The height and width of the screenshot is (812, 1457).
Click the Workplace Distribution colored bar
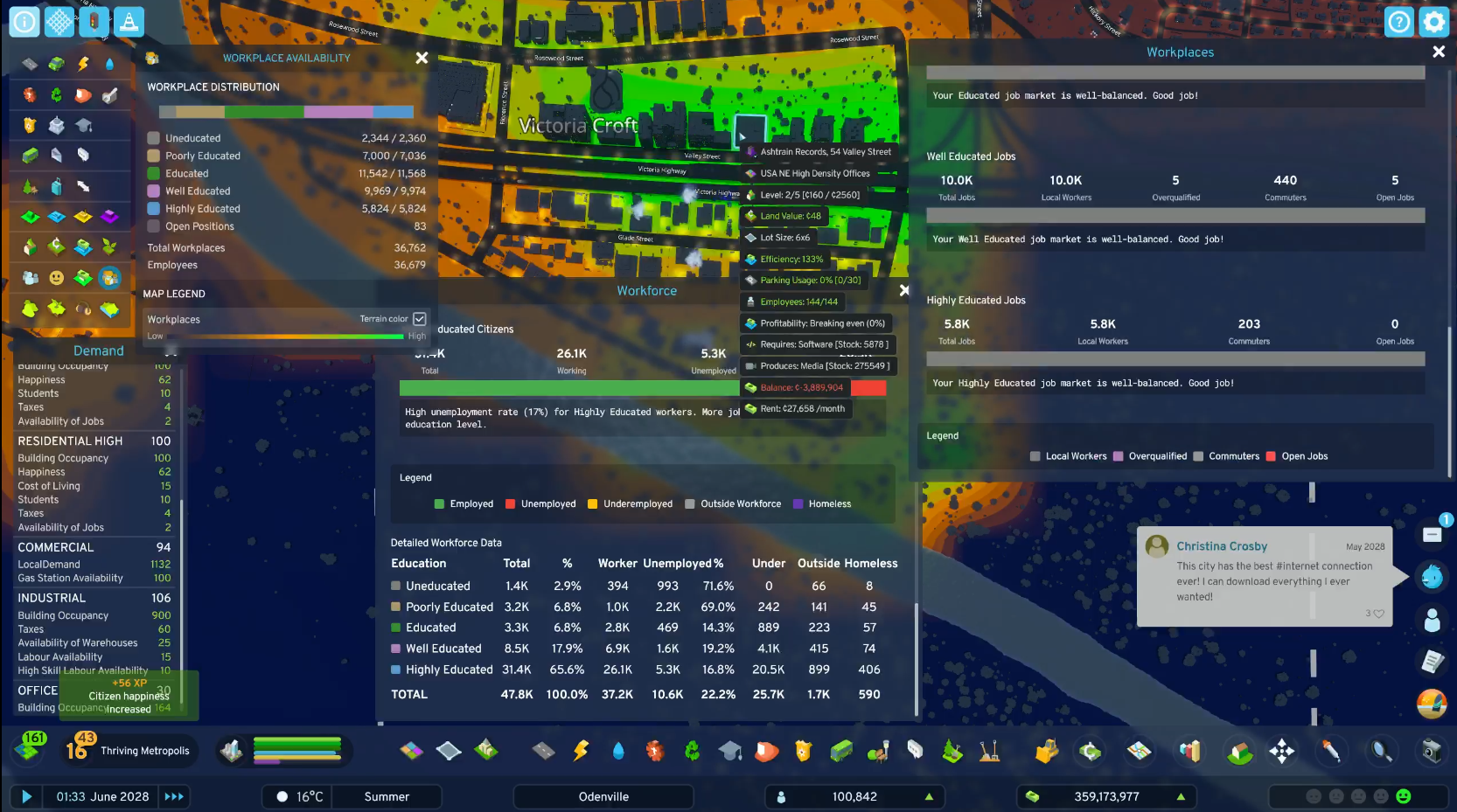pyautogui.click(x=286, y=112)
